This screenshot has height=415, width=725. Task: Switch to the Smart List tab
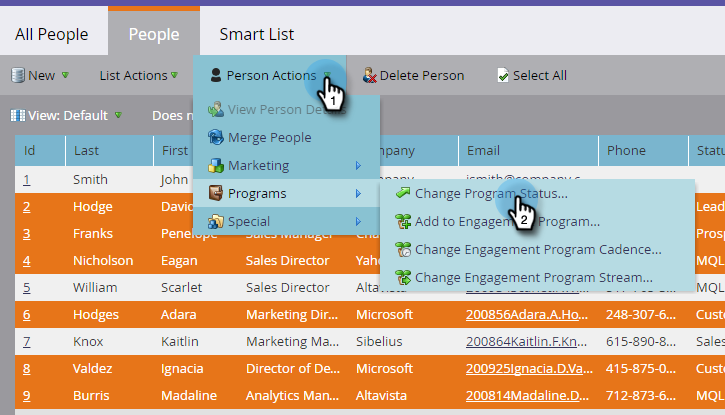(x=257, y=34)
